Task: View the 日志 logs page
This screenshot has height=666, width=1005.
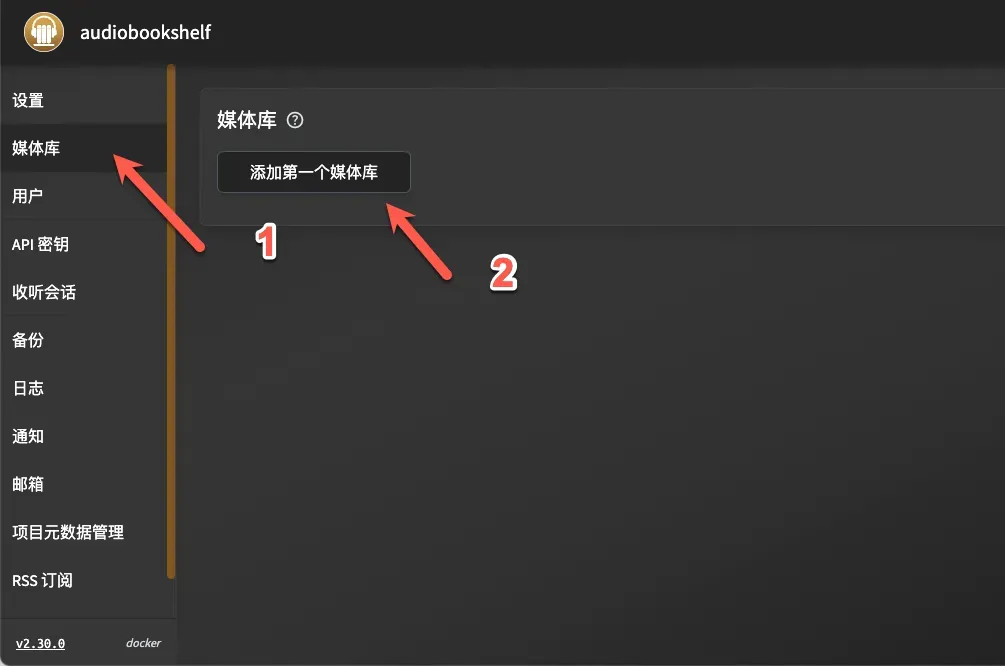Action: click(83, 388)
